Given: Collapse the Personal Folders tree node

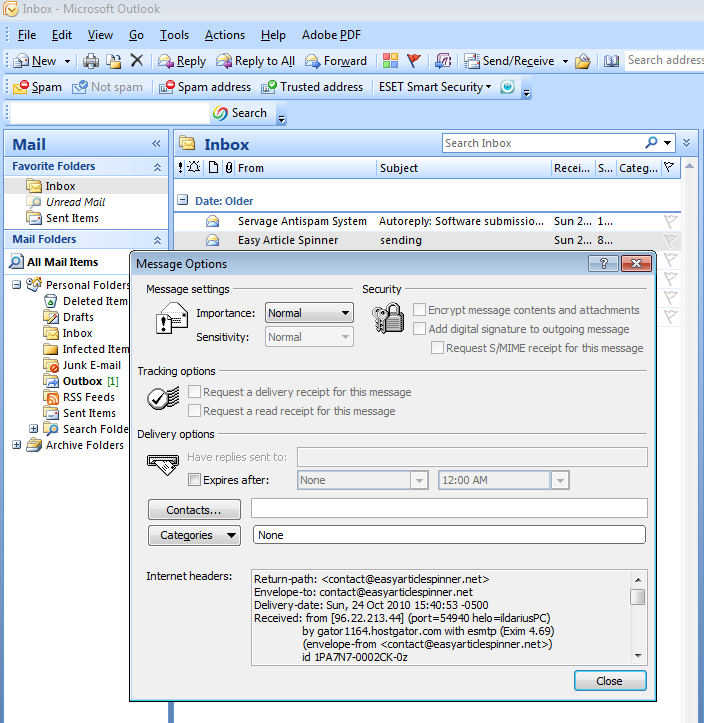Looking at the screenshot, I should 17,285.
